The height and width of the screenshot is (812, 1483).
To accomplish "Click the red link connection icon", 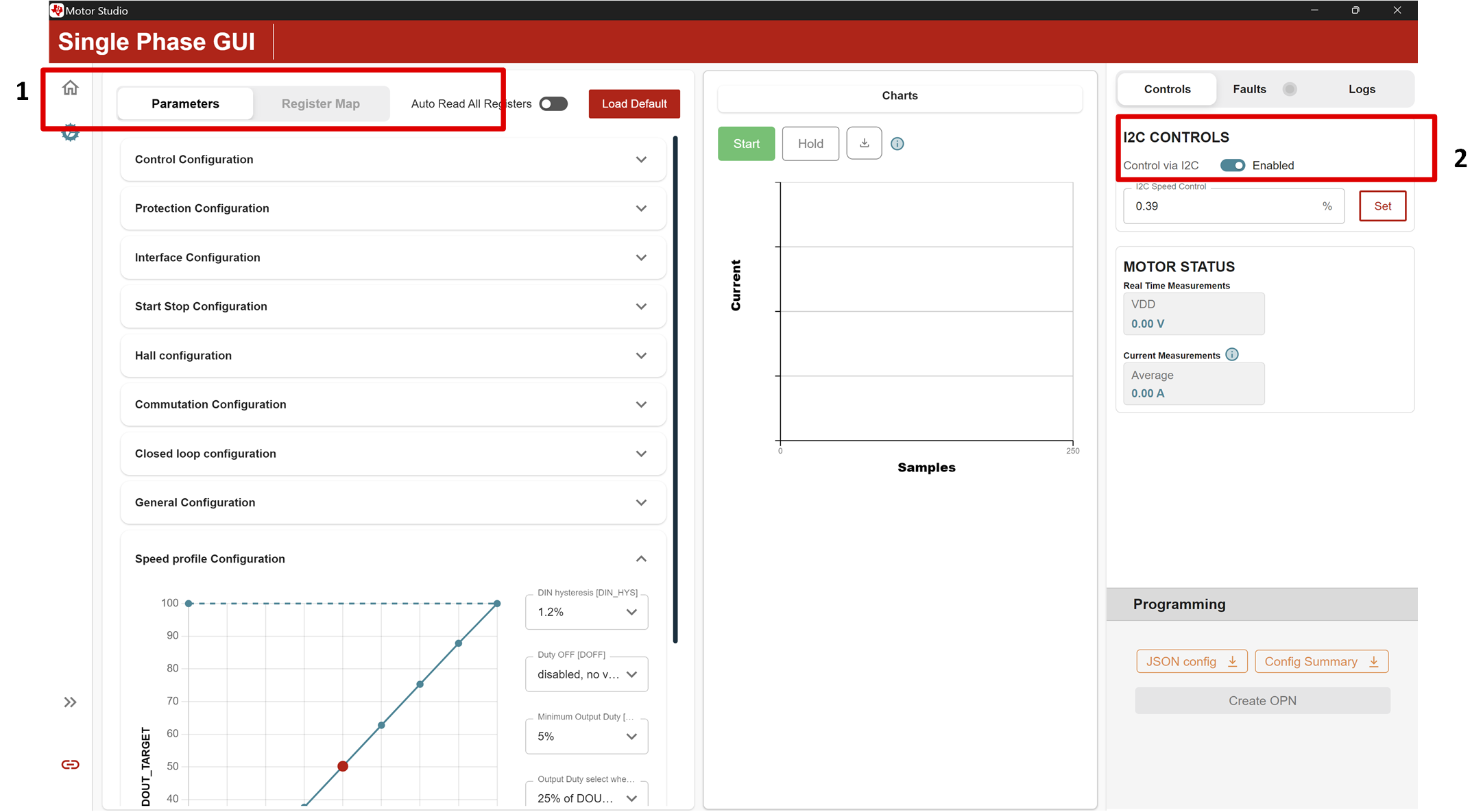I will 70,764.
